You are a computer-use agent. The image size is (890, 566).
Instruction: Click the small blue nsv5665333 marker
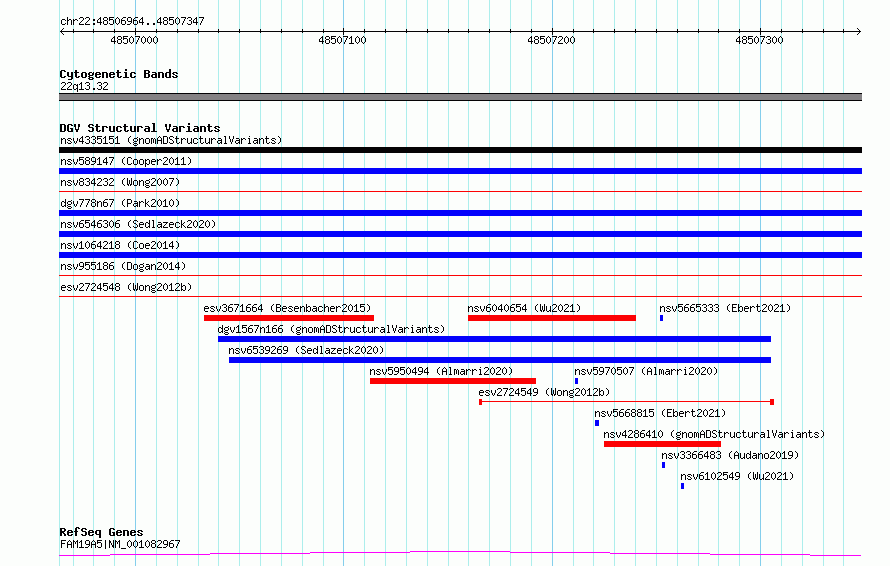point(661,318)
